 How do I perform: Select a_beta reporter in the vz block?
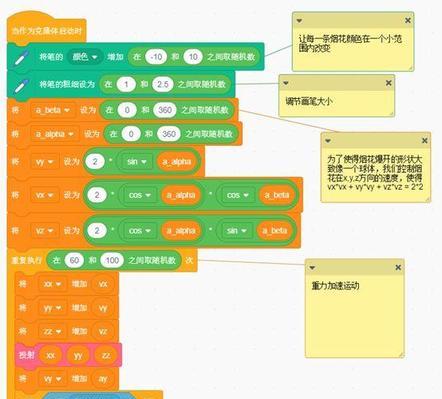pos(275,231)
